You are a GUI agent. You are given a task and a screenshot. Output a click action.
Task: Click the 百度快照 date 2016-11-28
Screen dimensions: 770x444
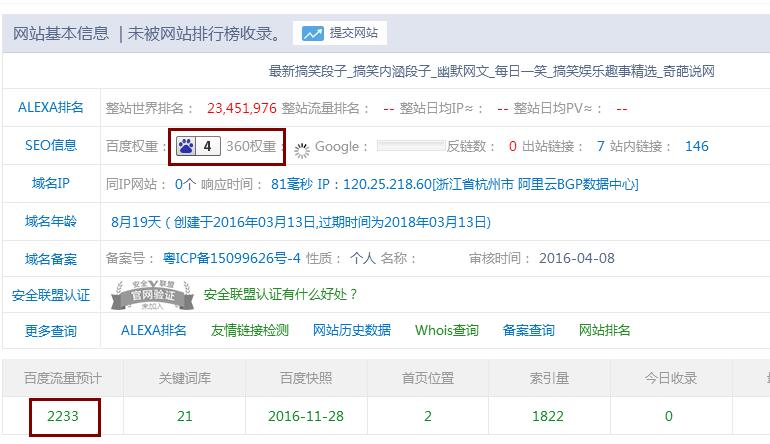point(305,416)
